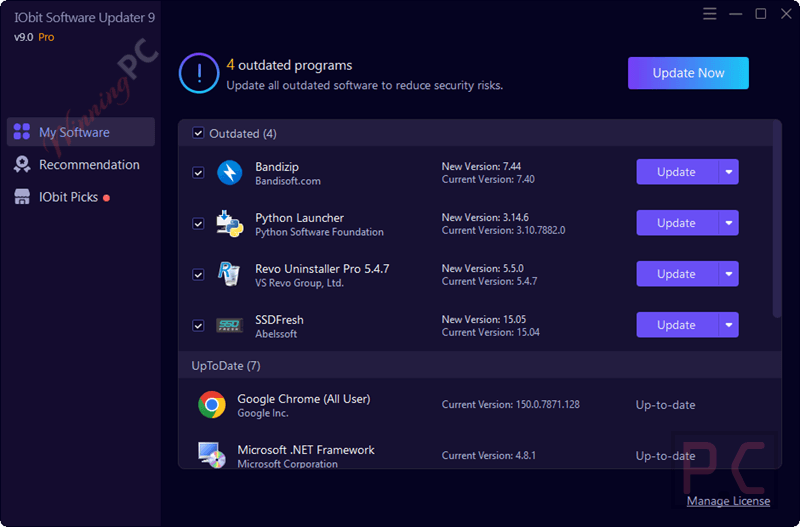This screenshot has width=800, height=527.
Task: Click Chrome's Current Version: 150.0.7871.128
Action: (x=510, y=405)
